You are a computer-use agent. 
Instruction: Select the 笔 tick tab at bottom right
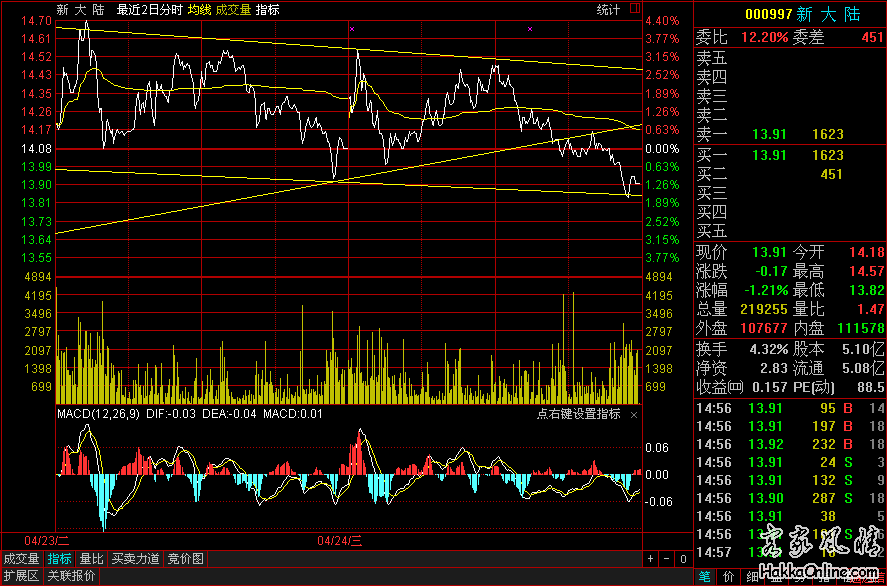704,576
